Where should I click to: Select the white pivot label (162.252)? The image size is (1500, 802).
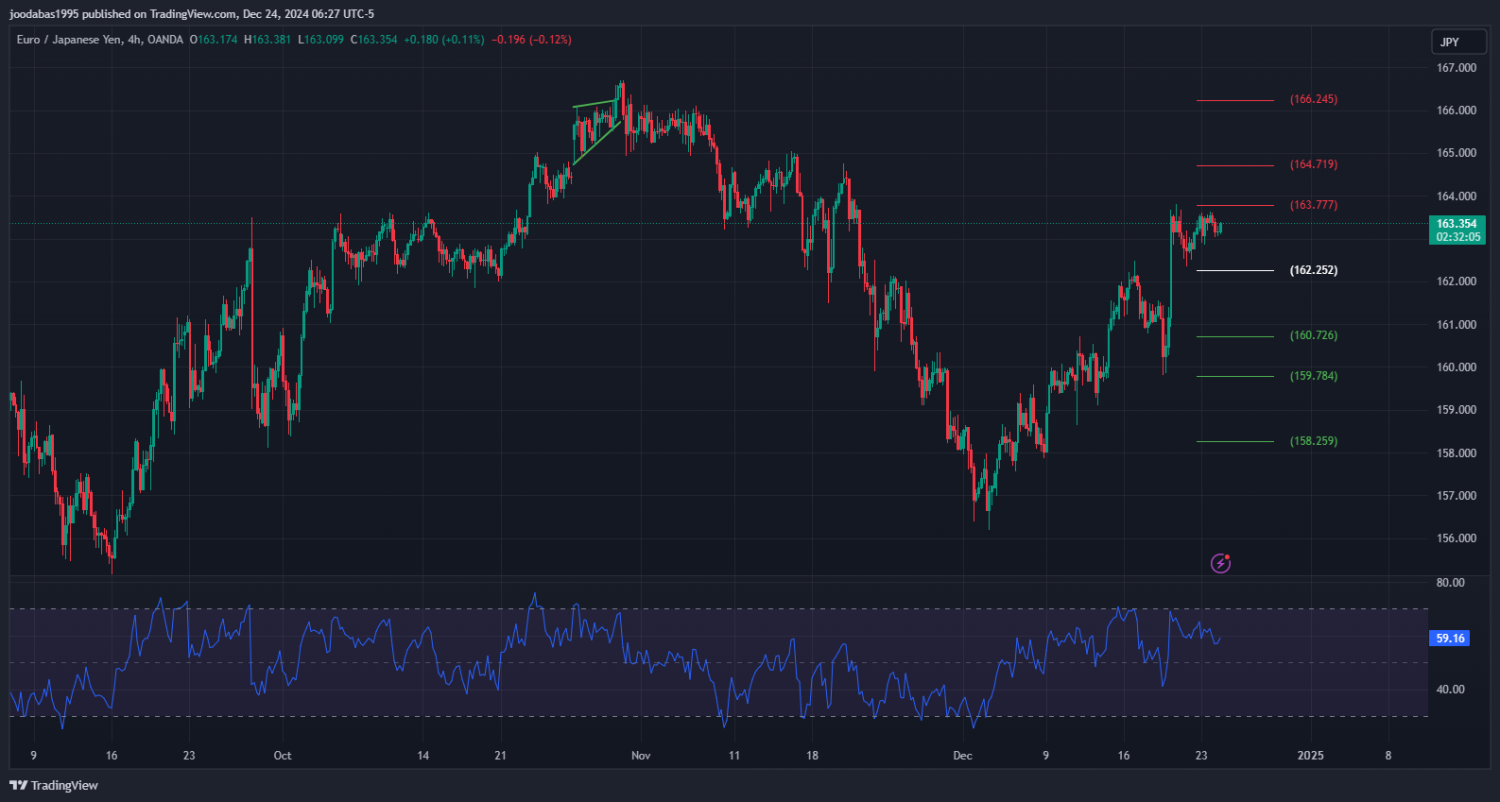pos(1313,270)
